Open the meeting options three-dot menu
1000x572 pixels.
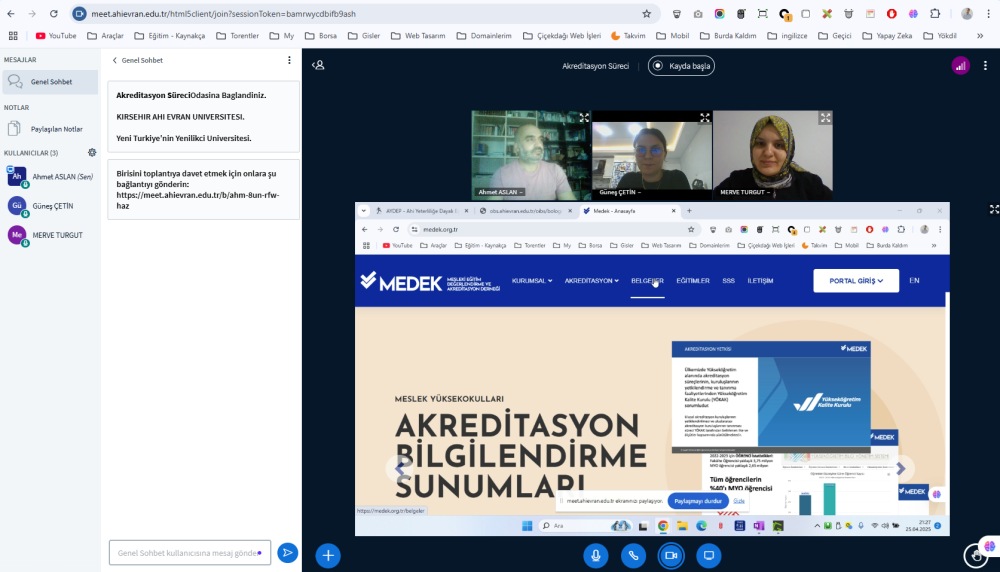coord(985,66)
